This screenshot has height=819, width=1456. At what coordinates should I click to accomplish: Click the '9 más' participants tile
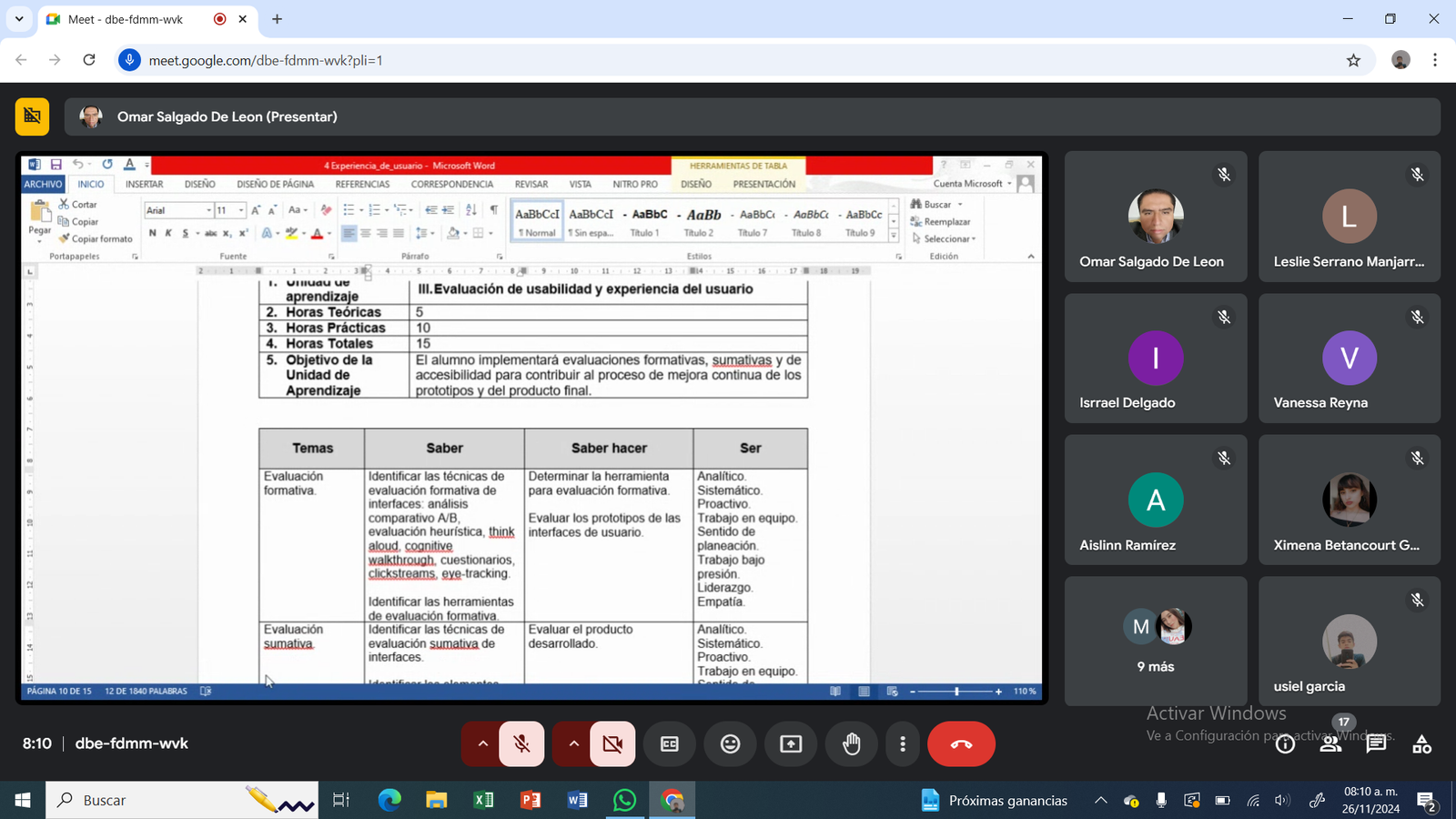[1156, 641]
